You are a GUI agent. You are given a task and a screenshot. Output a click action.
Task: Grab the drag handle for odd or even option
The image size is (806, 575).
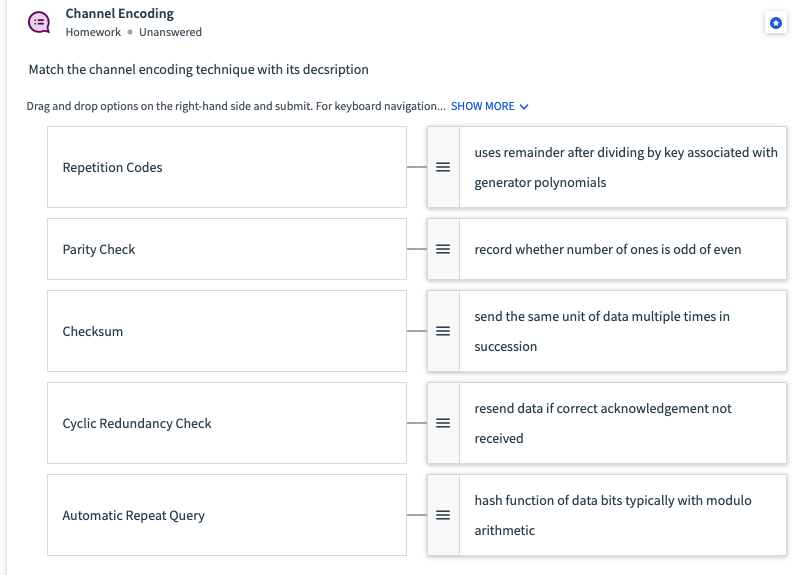(x=443, y=249)
